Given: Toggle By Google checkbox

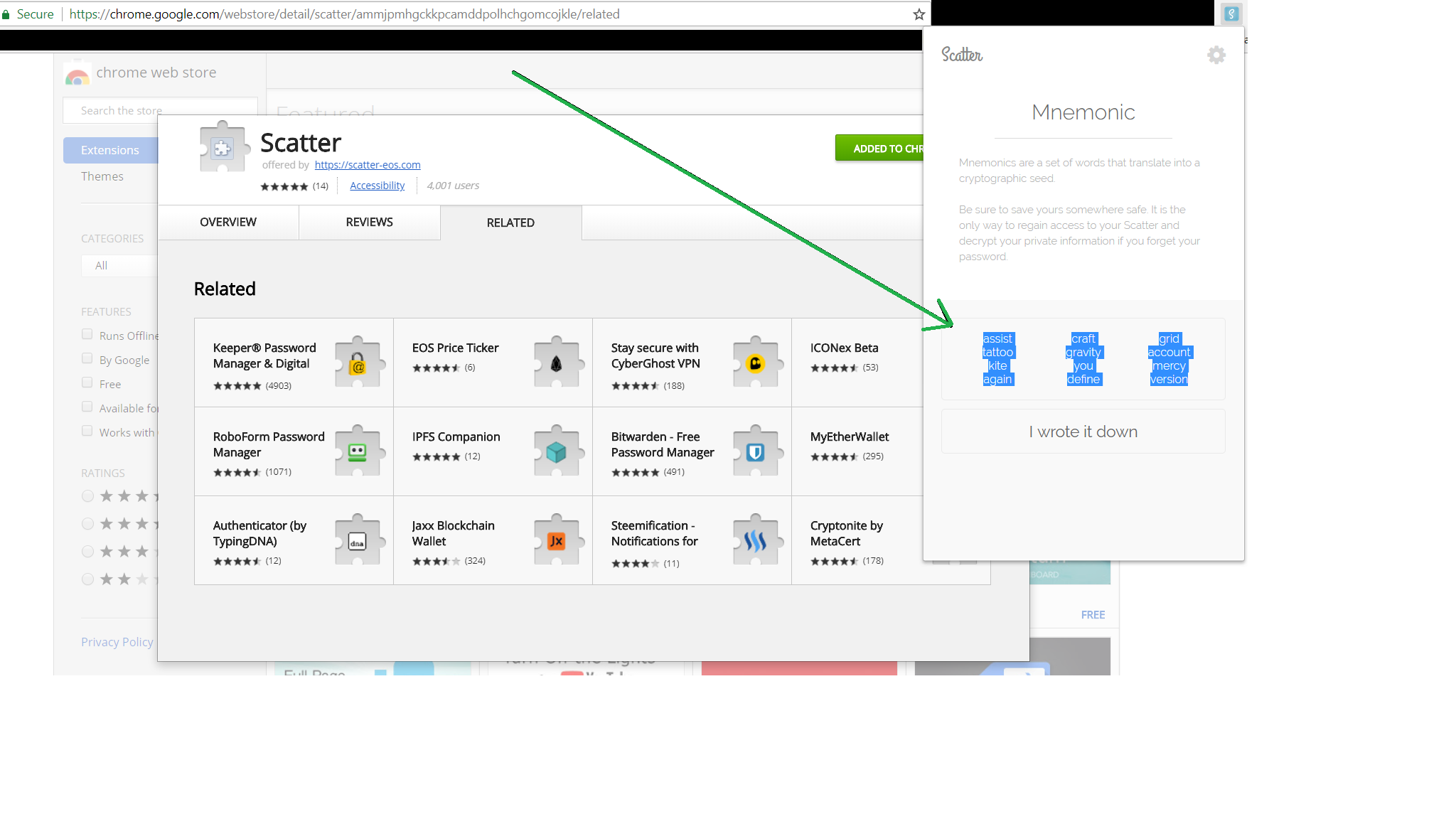Looking at the screenshot, I should tap(87, 358).
